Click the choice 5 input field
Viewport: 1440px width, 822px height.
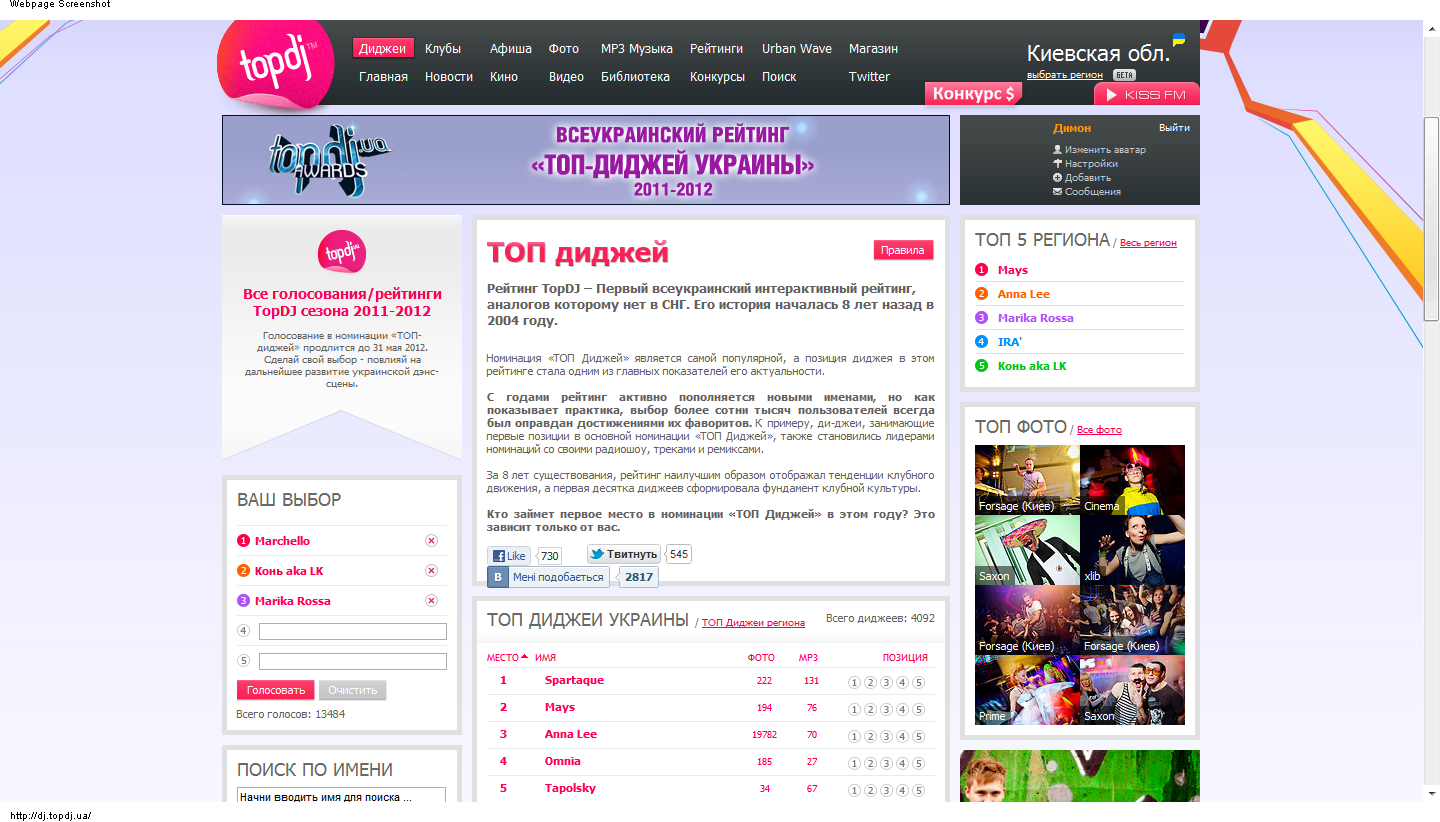tap(353, 661)
